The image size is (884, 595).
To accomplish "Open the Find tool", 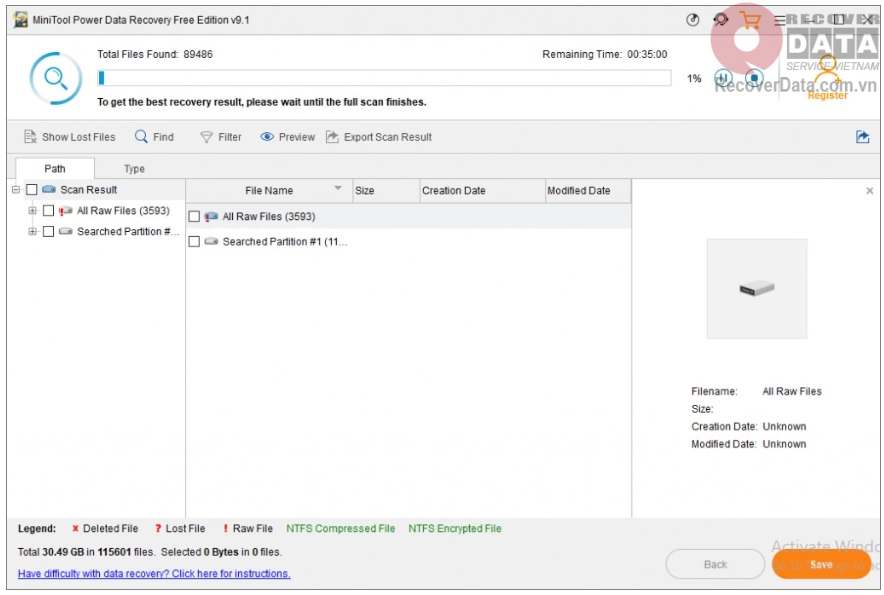I will pos(154,137).
